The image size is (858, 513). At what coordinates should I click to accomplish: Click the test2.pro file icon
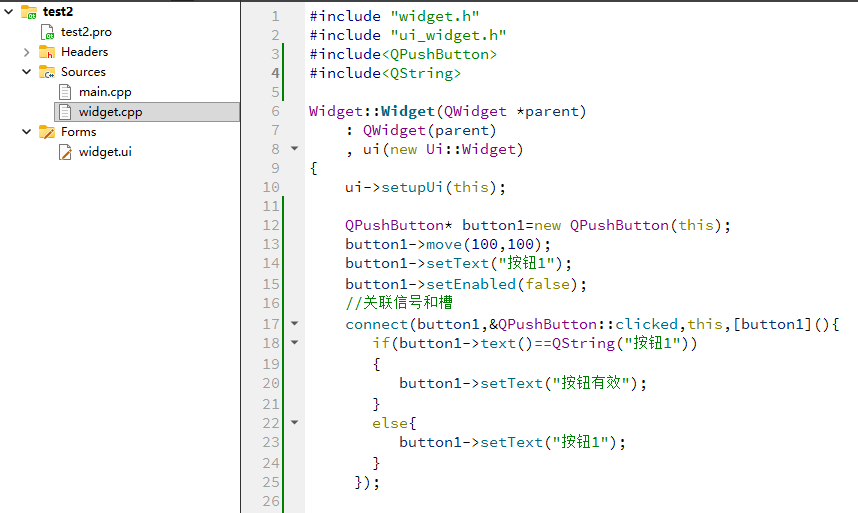pyautogui.click(x=48, y=32)
